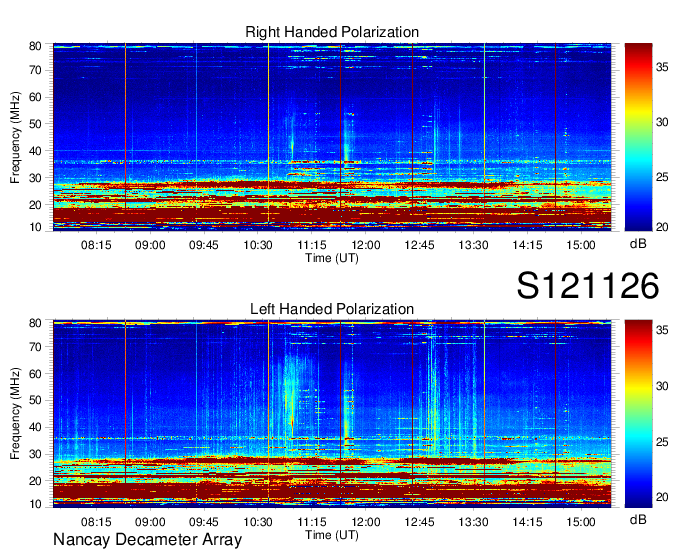This screenshot has width=680, height=552.
Task: Click "08:15" time tick under right-handed plot
Action: coord(96,245)
